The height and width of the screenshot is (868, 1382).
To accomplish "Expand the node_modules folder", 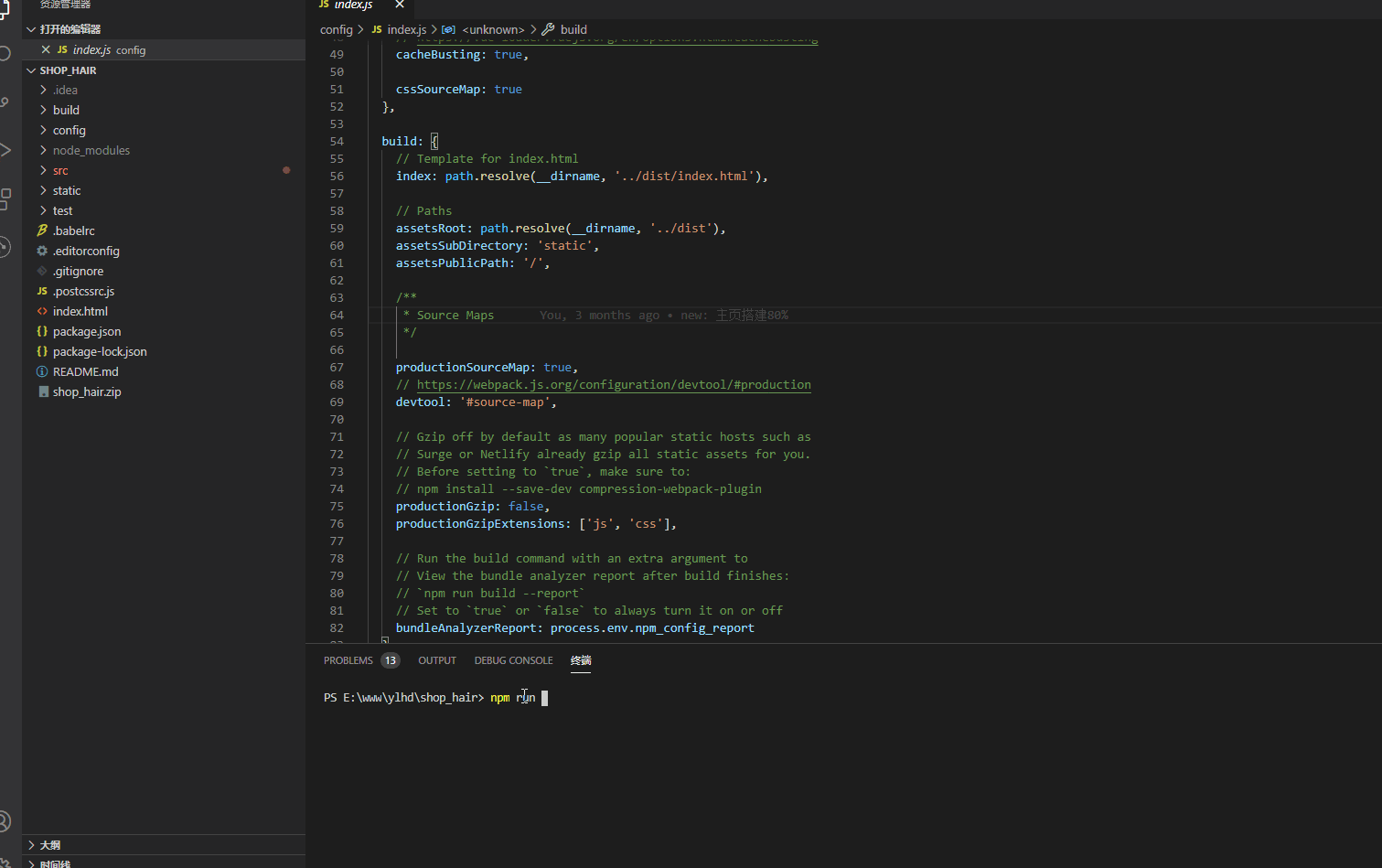I will click(x=43, y=150).
